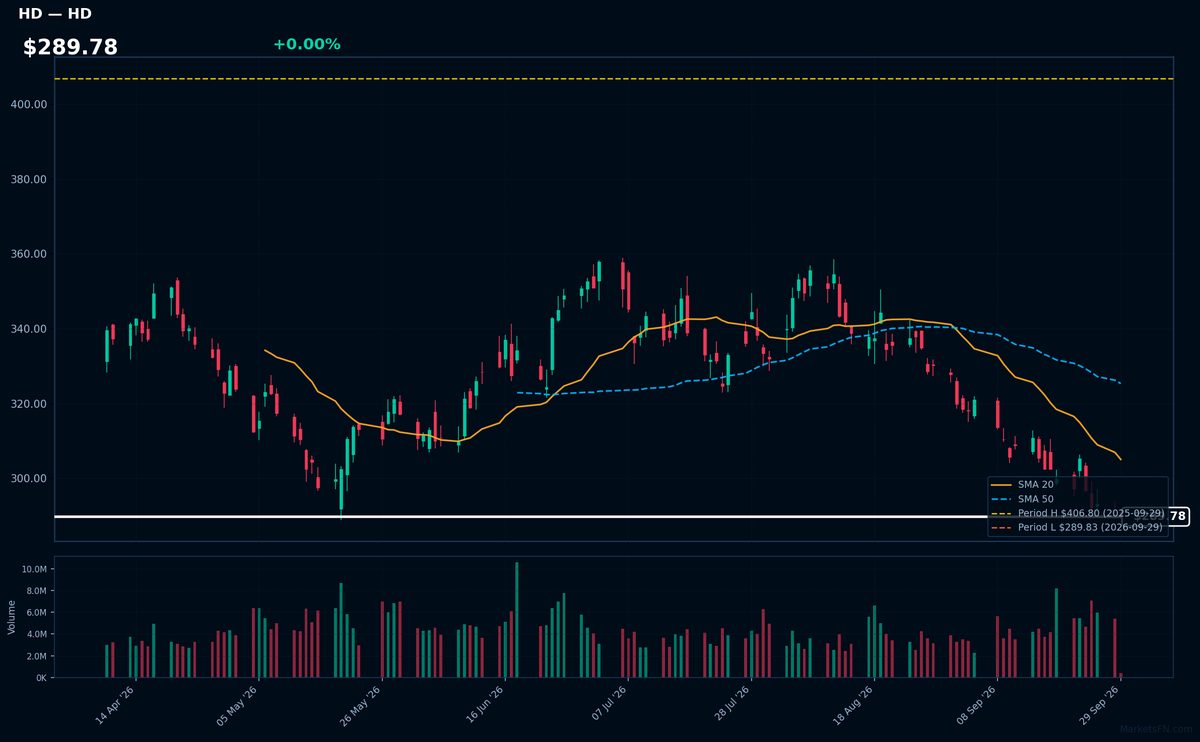Image resolution: width=1200 pixels, height=742 pixels.
Task: Click the 18 Aug '26 date label
Action: (855, 707)
